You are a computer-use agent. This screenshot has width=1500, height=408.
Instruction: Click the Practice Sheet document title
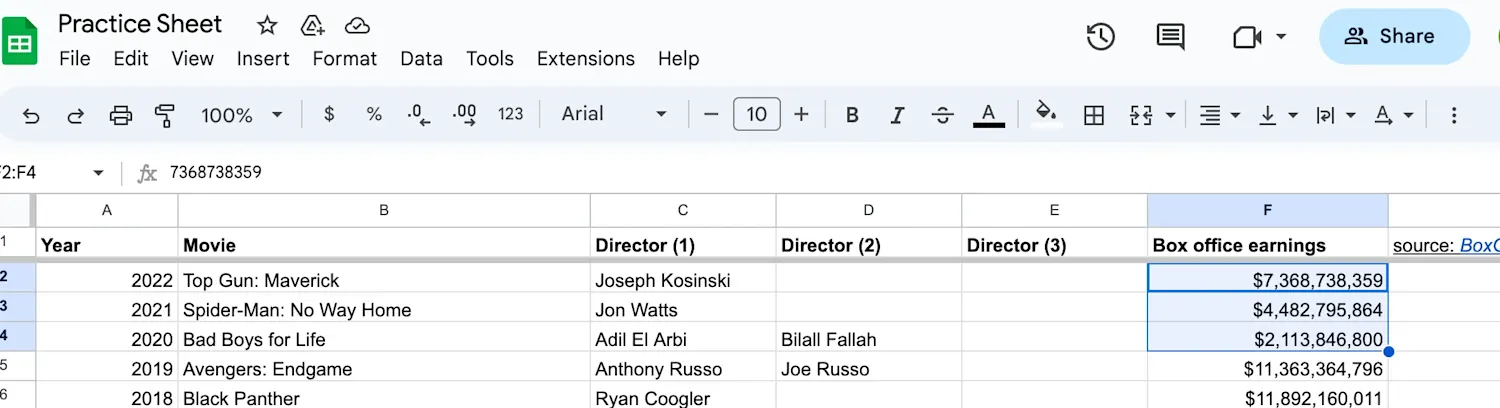coord(140,24)
